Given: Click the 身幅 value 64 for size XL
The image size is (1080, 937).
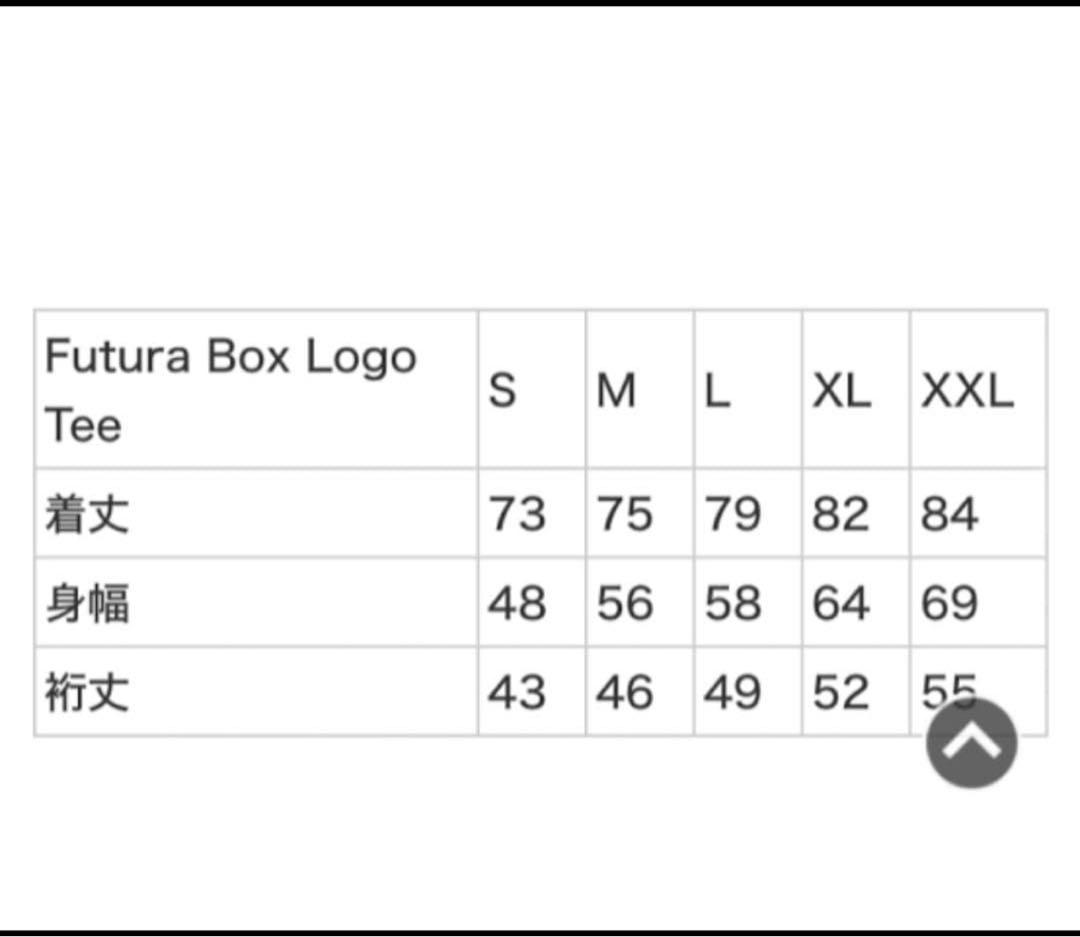Looking at the screenshot, I should click(841, 604).
